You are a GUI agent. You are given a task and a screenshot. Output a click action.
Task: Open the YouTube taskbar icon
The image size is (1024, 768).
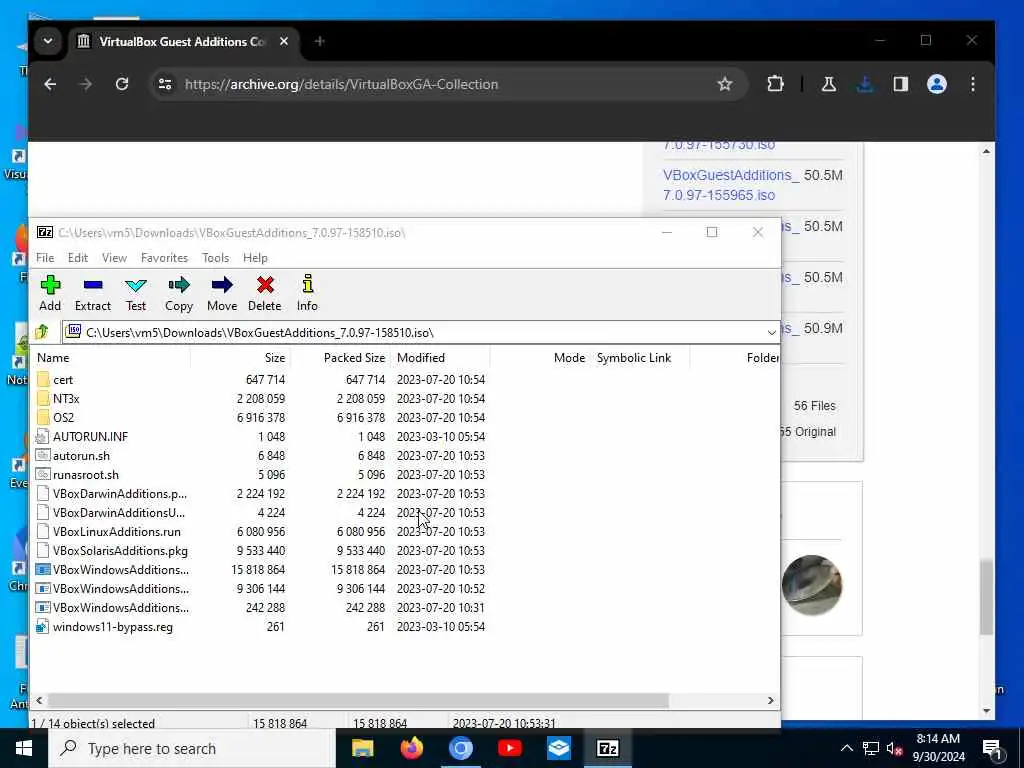coord(509,748)
